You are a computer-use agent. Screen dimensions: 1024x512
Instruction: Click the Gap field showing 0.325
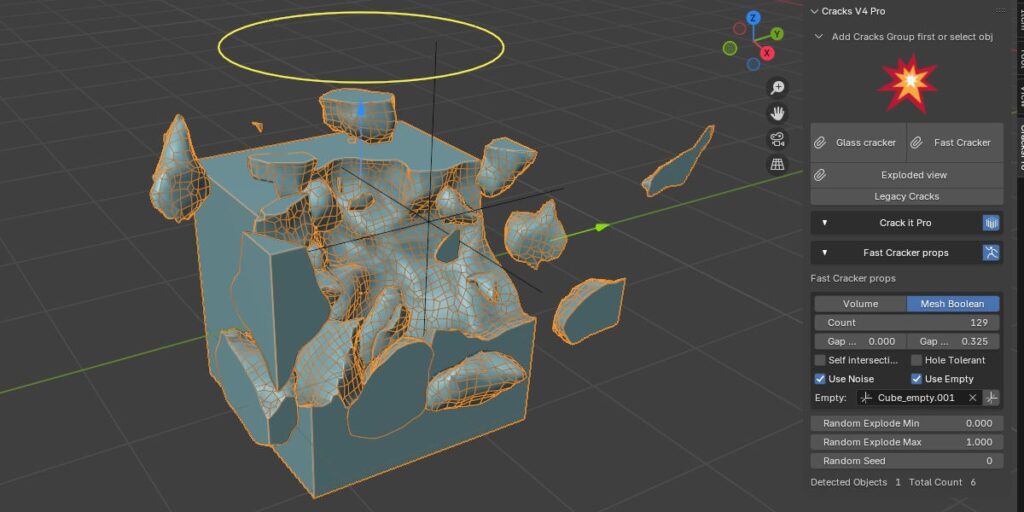(953, 342)
